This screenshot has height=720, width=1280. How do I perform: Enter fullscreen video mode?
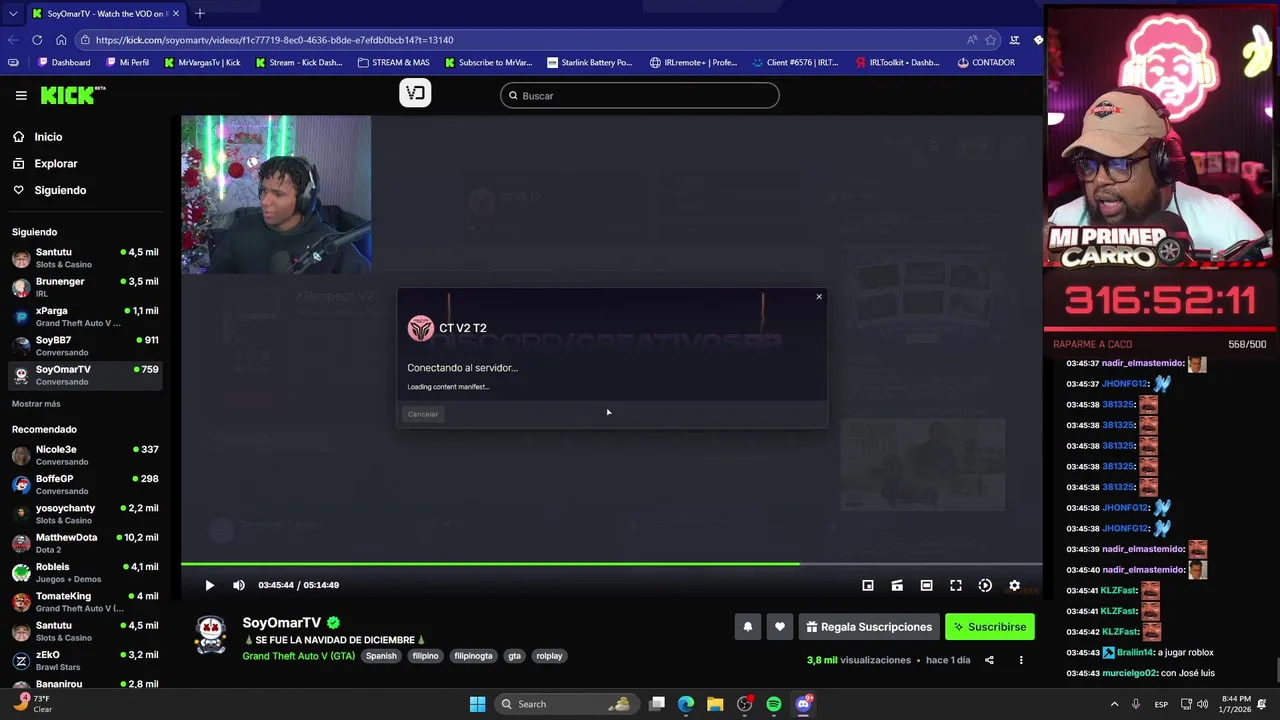956,585
